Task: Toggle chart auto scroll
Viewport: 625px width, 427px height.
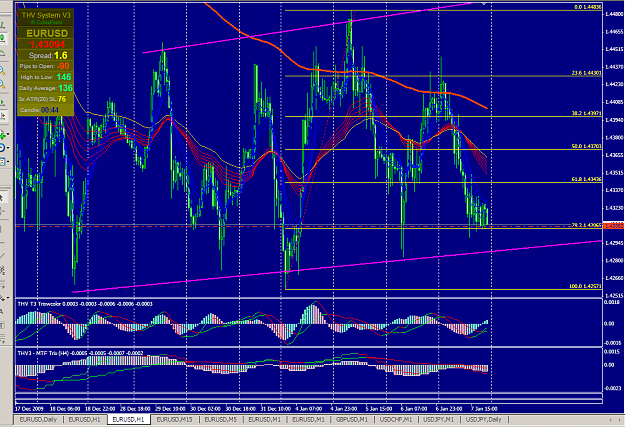Action: (2, 102)
